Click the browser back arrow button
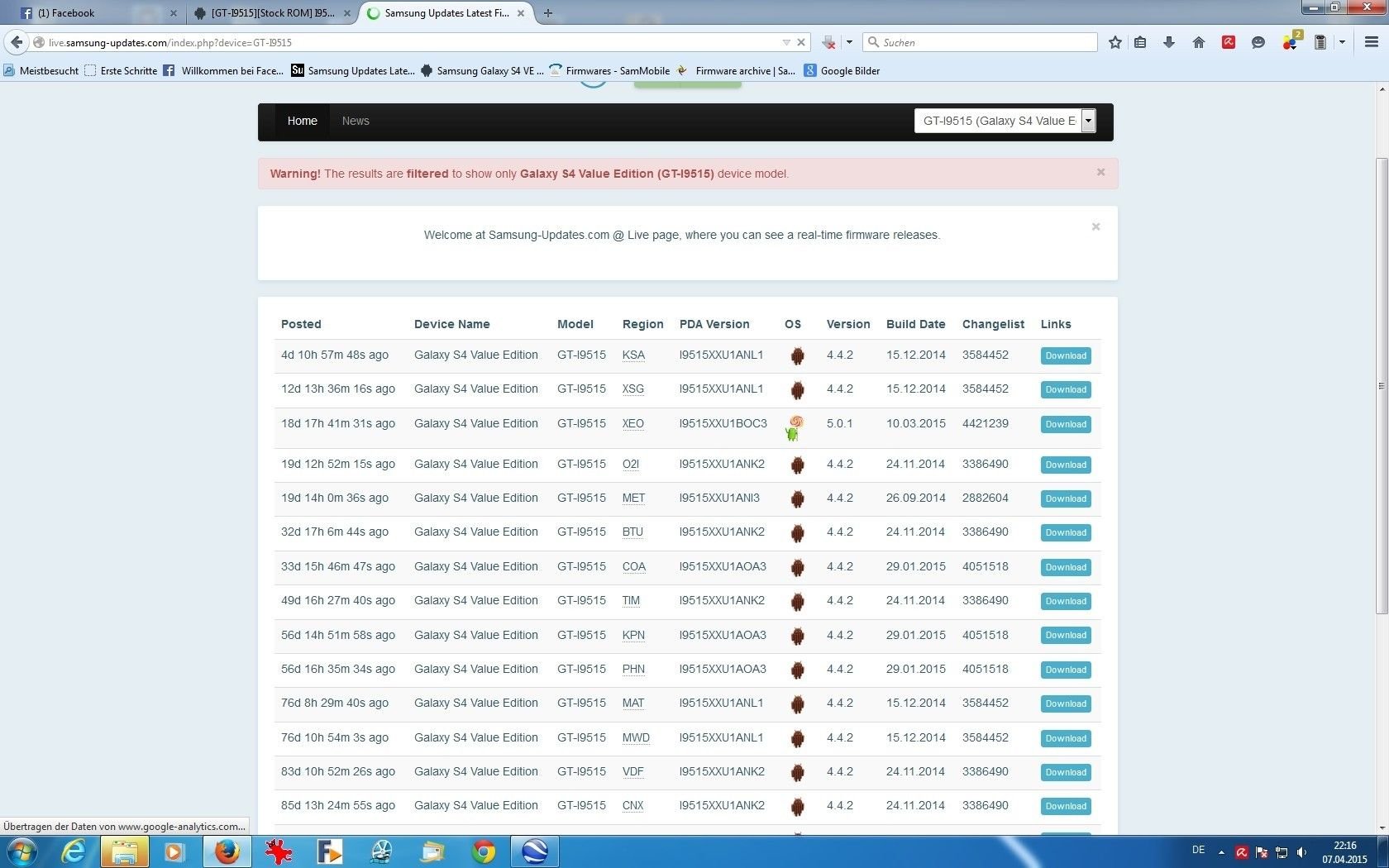Screen dimensions: 1389x868 coord(17,42)
